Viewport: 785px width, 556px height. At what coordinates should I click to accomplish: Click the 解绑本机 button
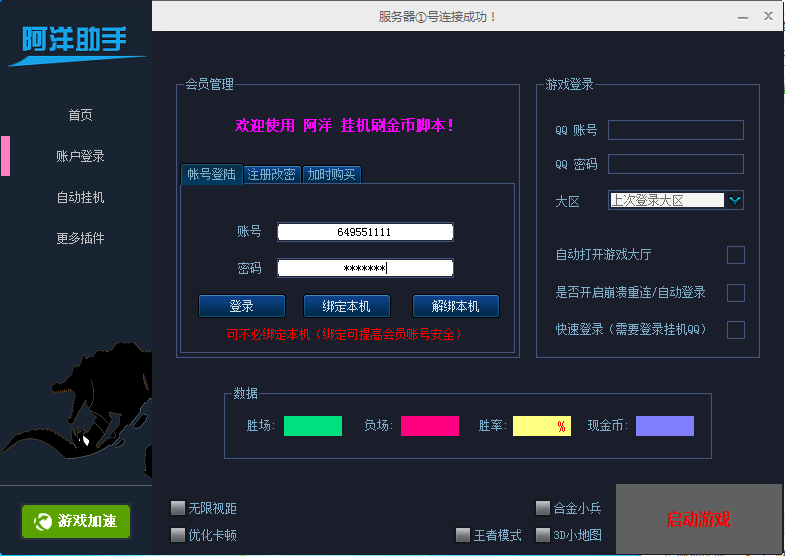click(x=456, y=306)
